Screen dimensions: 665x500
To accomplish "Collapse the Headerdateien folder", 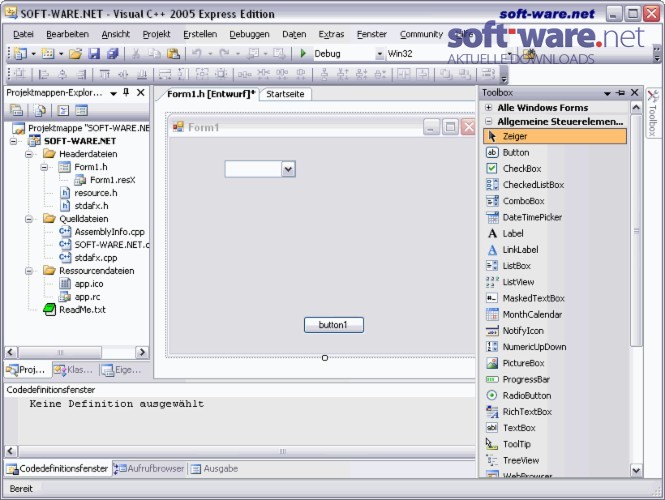I will [29, 154].
